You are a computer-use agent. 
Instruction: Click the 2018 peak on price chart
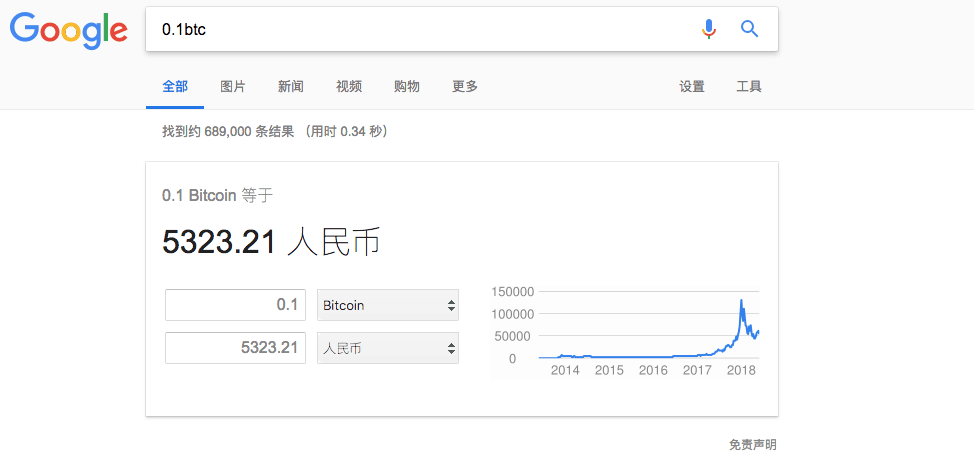click(x=741, y=301)
